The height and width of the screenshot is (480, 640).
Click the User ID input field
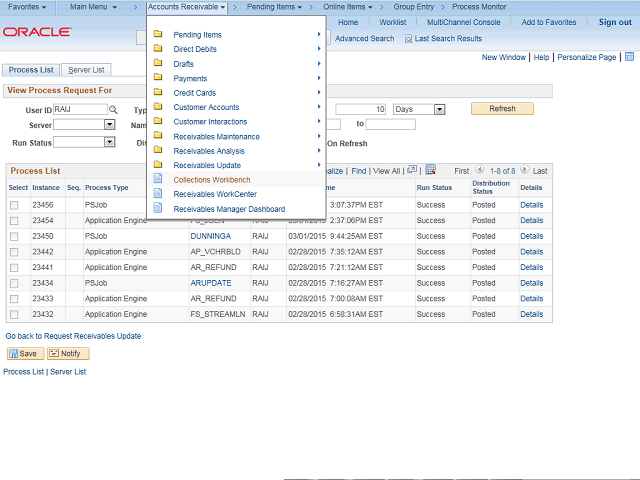point(79,109)
